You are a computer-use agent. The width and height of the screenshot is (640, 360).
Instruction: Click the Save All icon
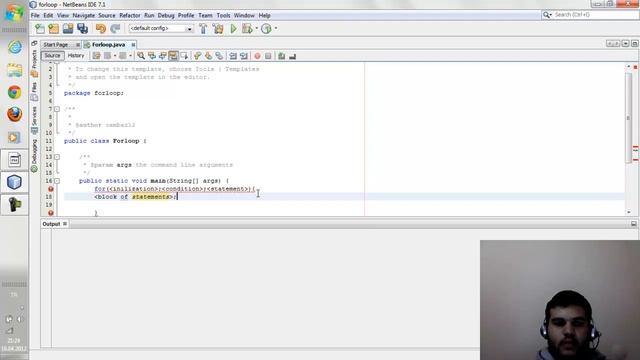tap(82, 29)
